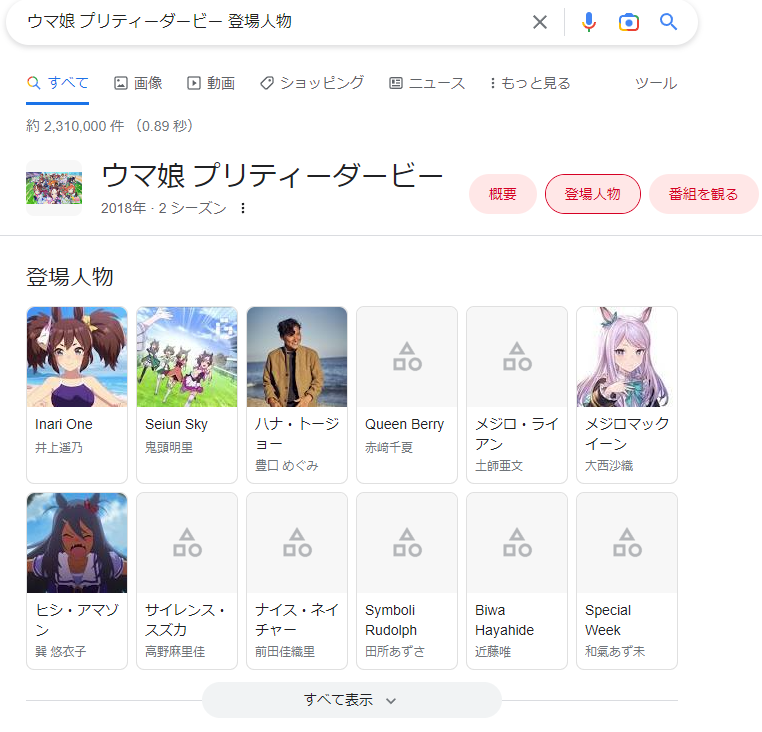Click the ヒシ・アマゾン name label
The image size is (762, 732).
[x=77, y=620]
